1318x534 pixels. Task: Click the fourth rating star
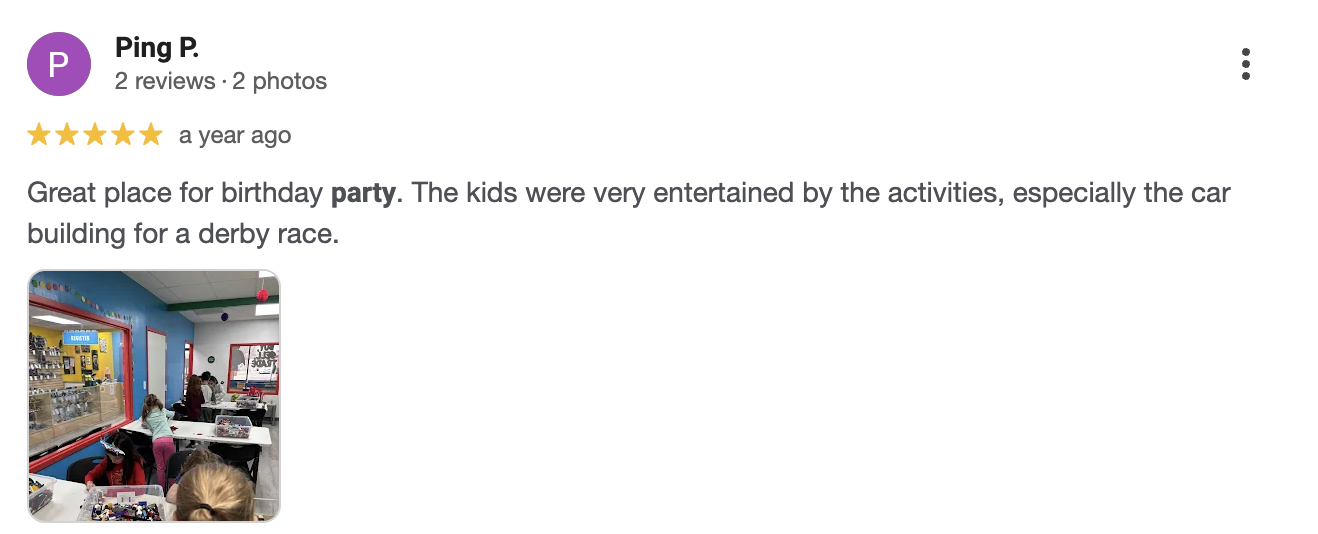(123, 135)
